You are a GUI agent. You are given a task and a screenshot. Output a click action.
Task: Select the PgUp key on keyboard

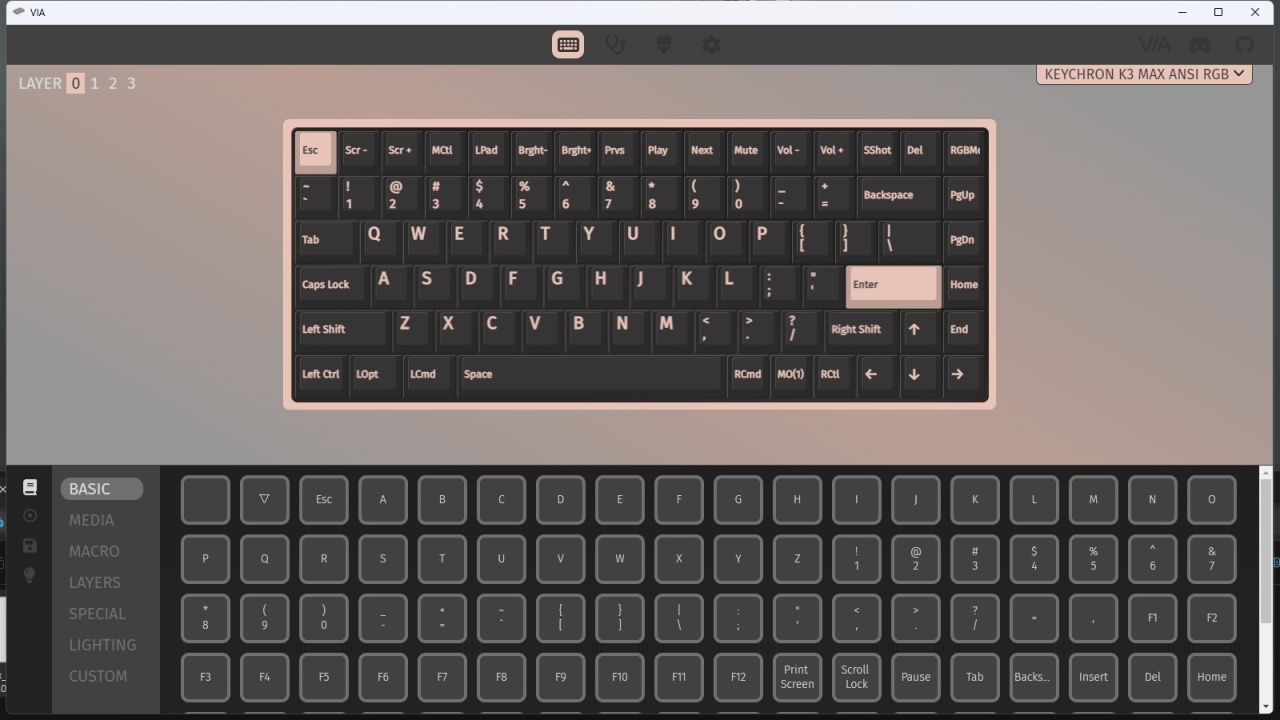pos(962,195)
